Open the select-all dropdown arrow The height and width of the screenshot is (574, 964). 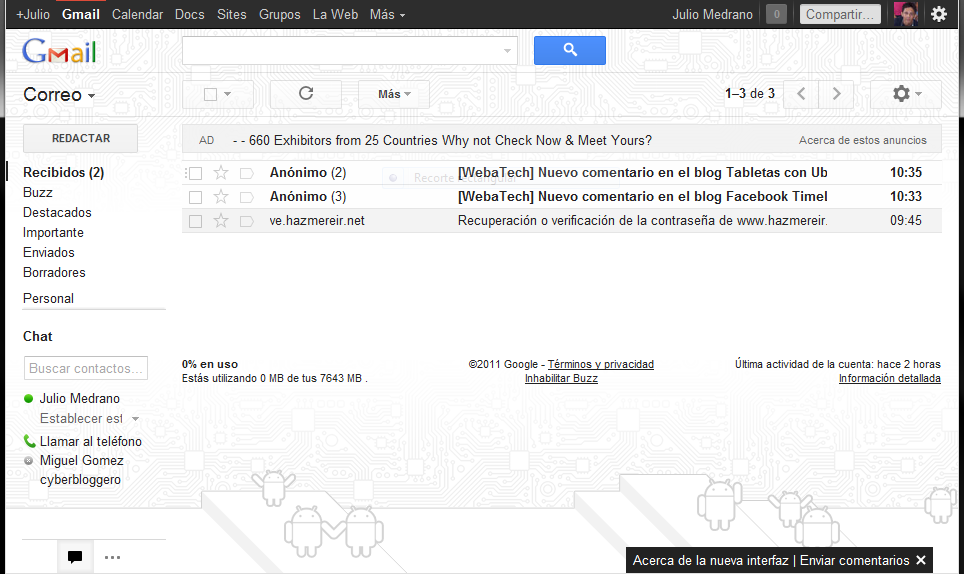point(227,94)
